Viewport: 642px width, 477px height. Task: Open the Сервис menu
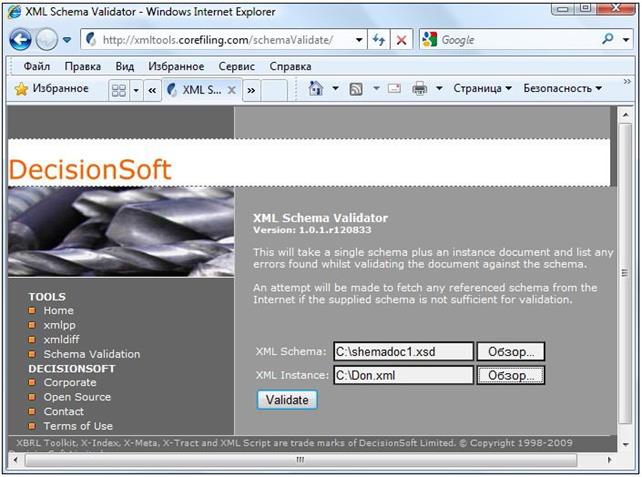236,66
